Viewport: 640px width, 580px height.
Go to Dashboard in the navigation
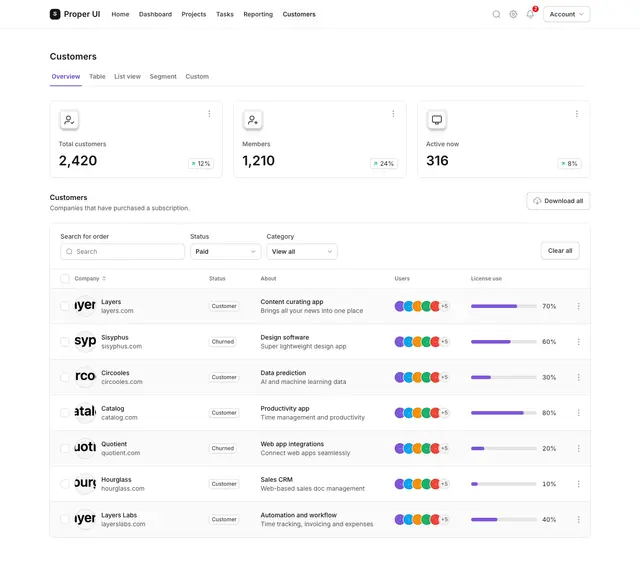[155, 14]
